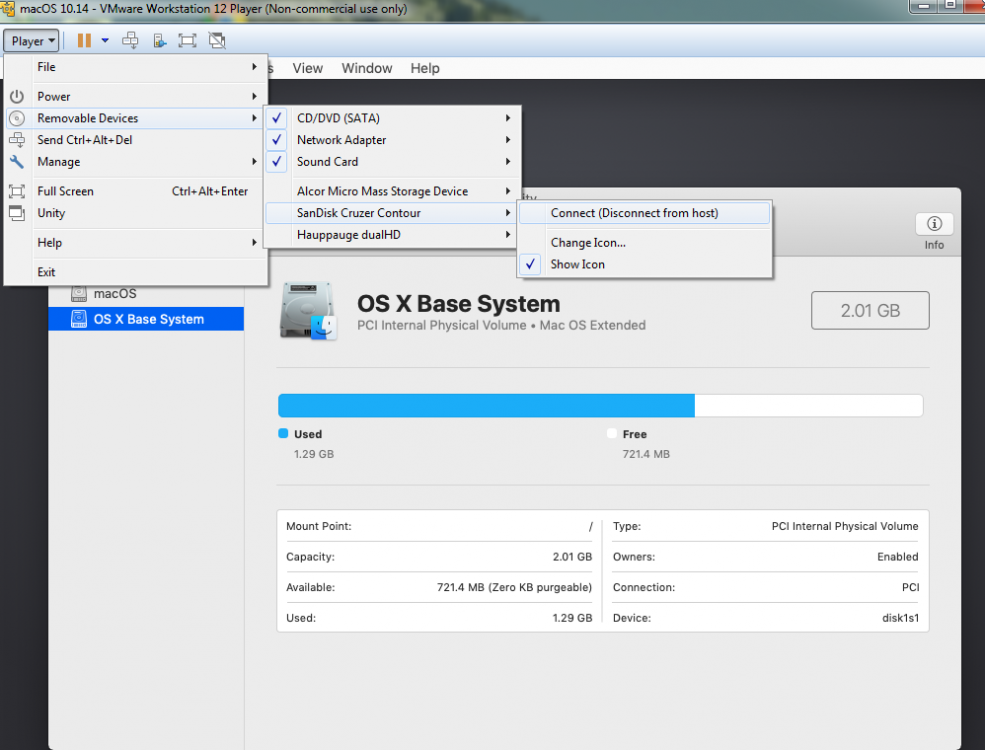985x750 pixels.
Task: Click the removable devices toolbar icon
Action: (x=160, y=41)
